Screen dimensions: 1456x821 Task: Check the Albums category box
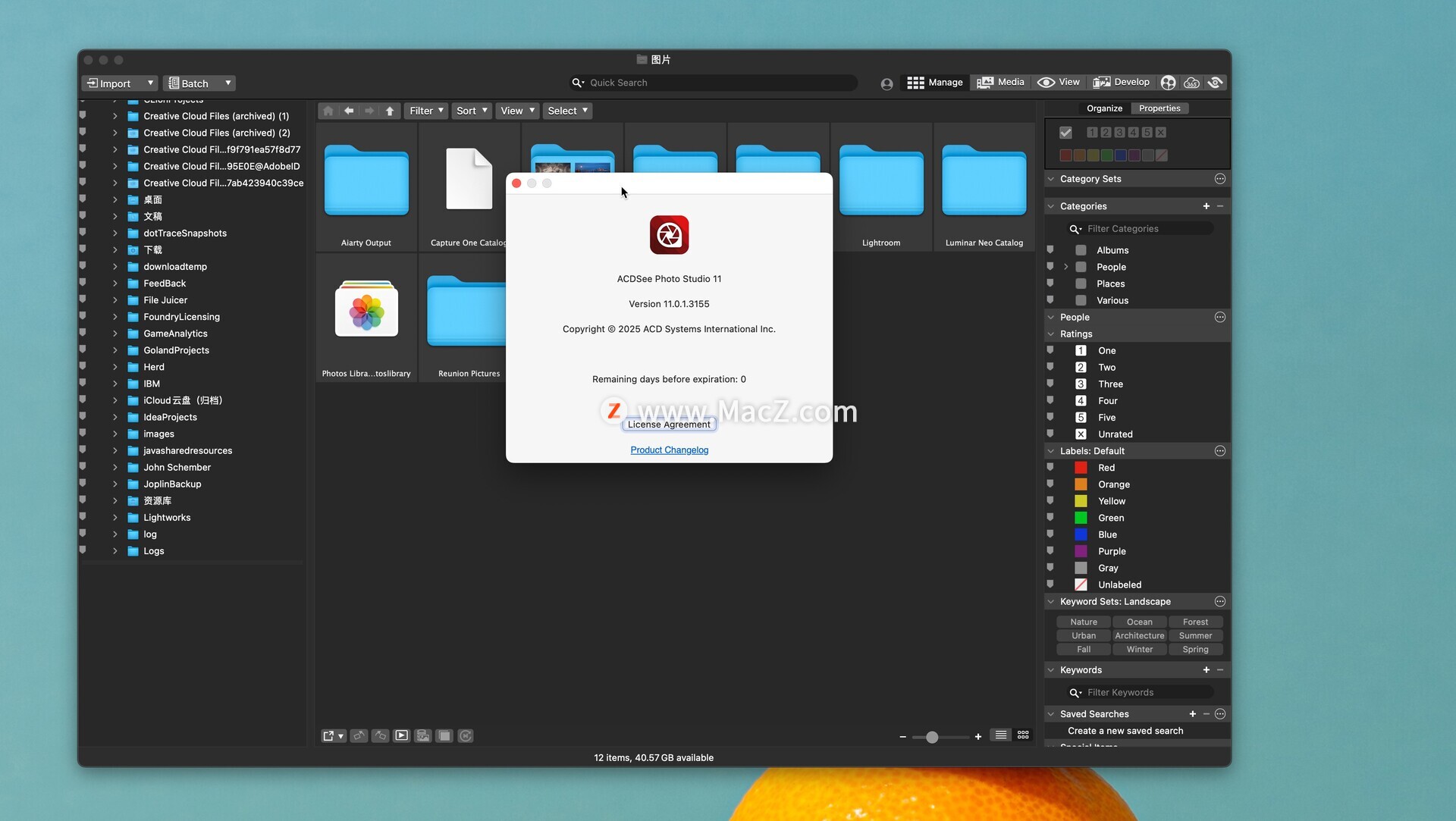click(1081, 250)
